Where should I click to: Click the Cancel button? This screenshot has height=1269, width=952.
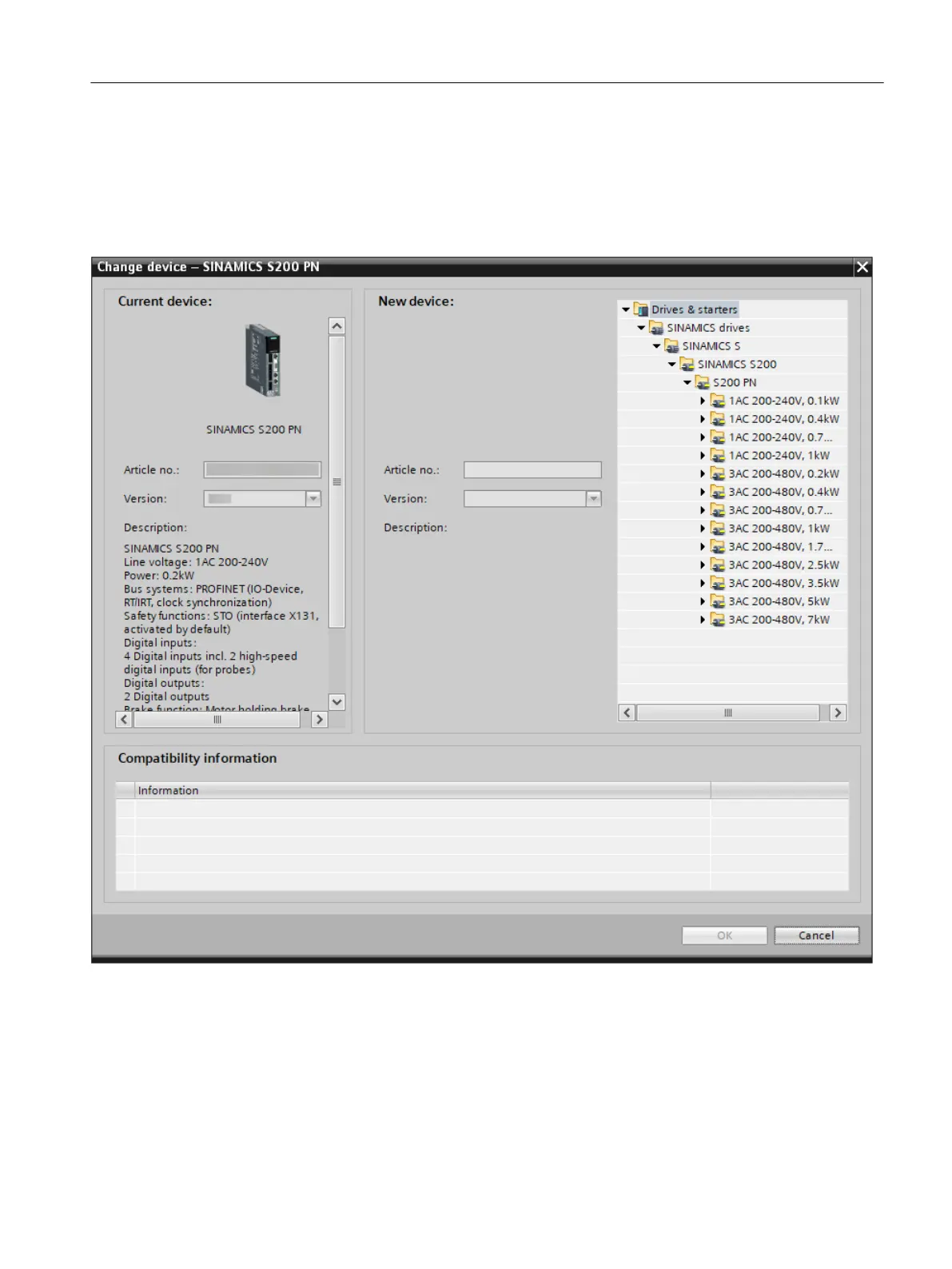816,936
